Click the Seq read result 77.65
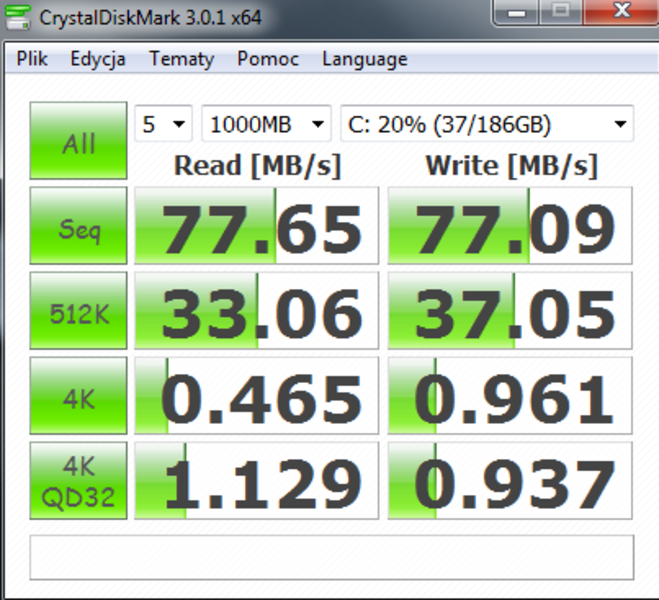This screenshot has width=659, height=600. [256, 226]
